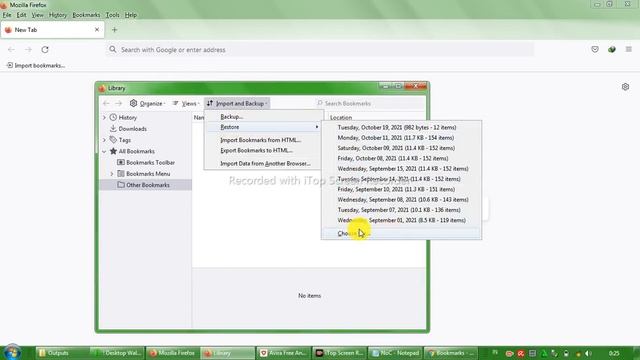Viewport: 640px width, 360px height.
Task: Switch to Mozilla Firefox taskbar button
Action: click(x=172, y=353)
